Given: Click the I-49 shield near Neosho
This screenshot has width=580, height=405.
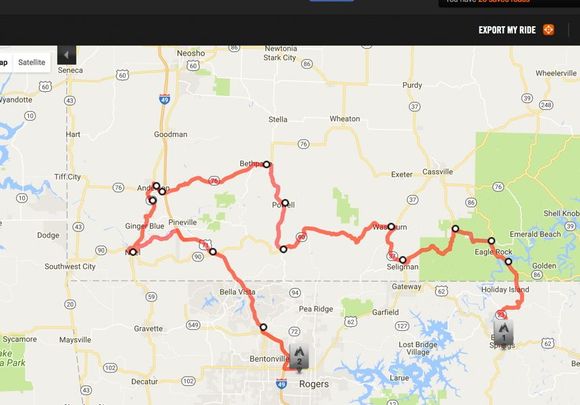Looking at the screenshot, I should tap(165, 99).
